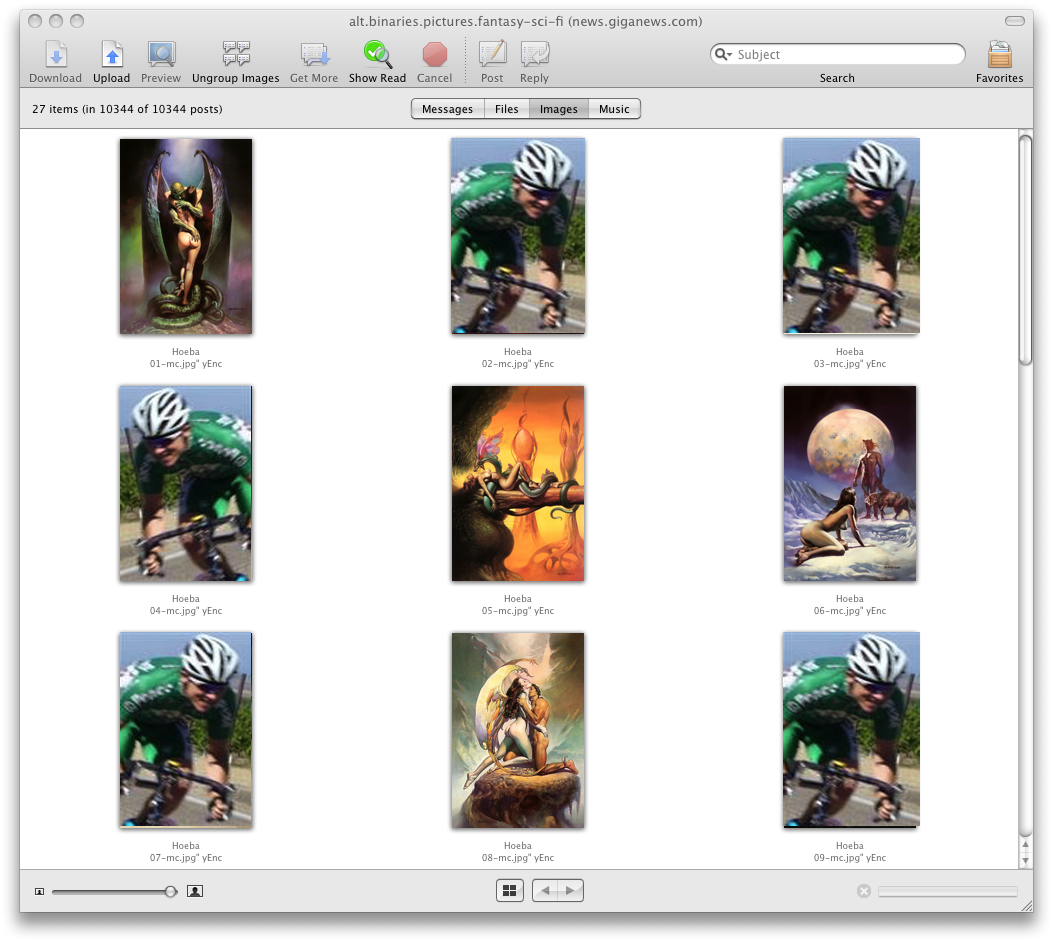Click the window title text

[x=525, y=21]
